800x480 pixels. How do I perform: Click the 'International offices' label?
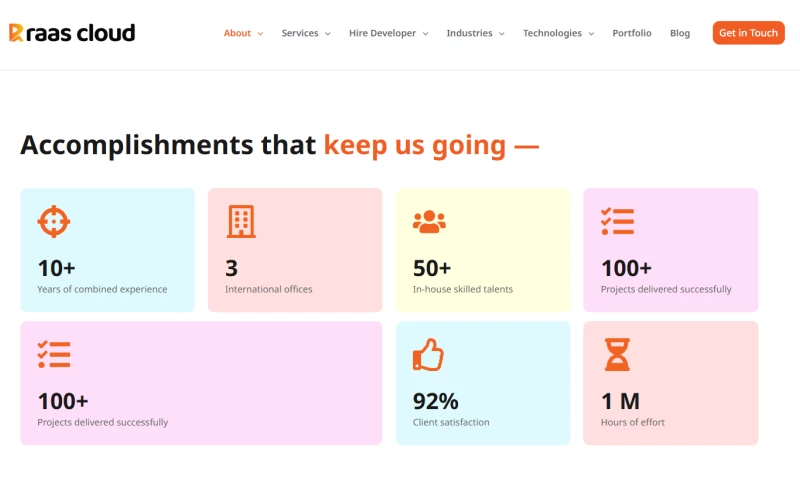coord(268,289)
